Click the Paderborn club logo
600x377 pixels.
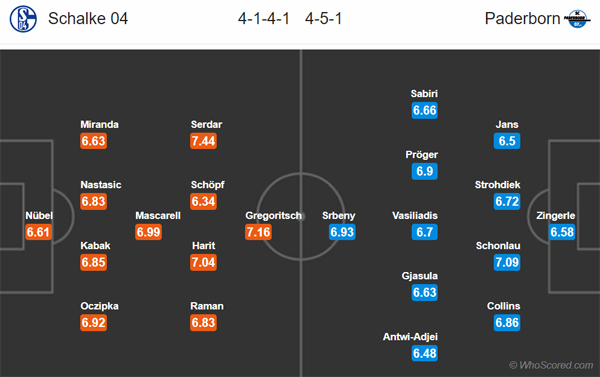point(577,19)
